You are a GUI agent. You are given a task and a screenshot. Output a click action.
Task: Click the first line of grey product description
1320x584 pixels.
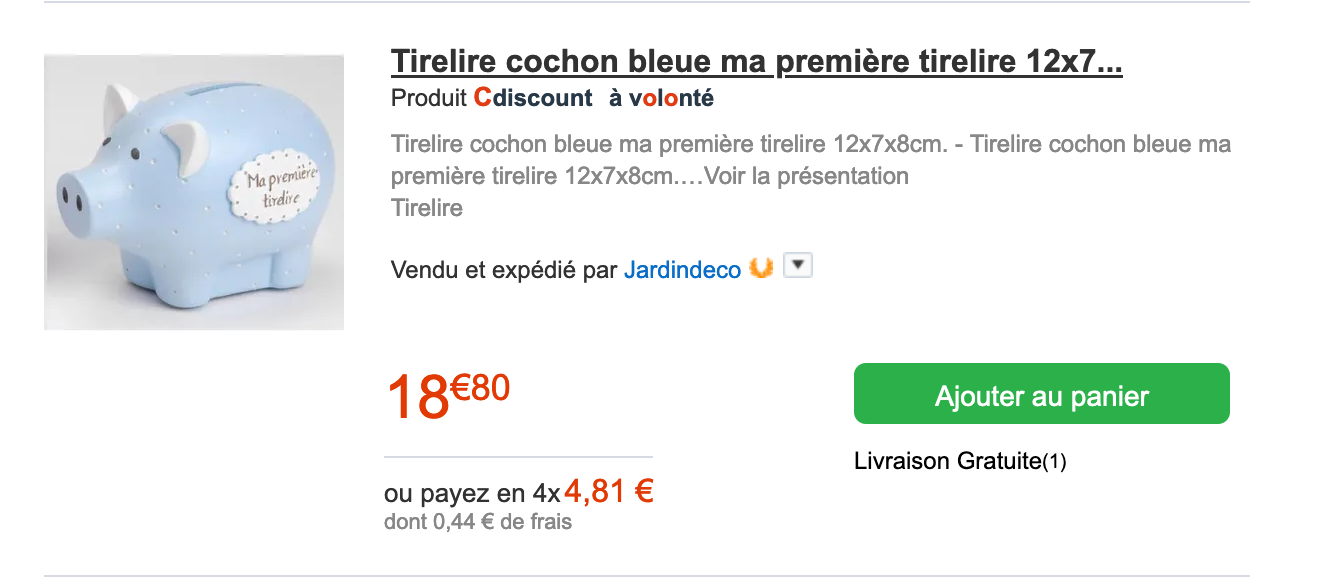(810, 144)
